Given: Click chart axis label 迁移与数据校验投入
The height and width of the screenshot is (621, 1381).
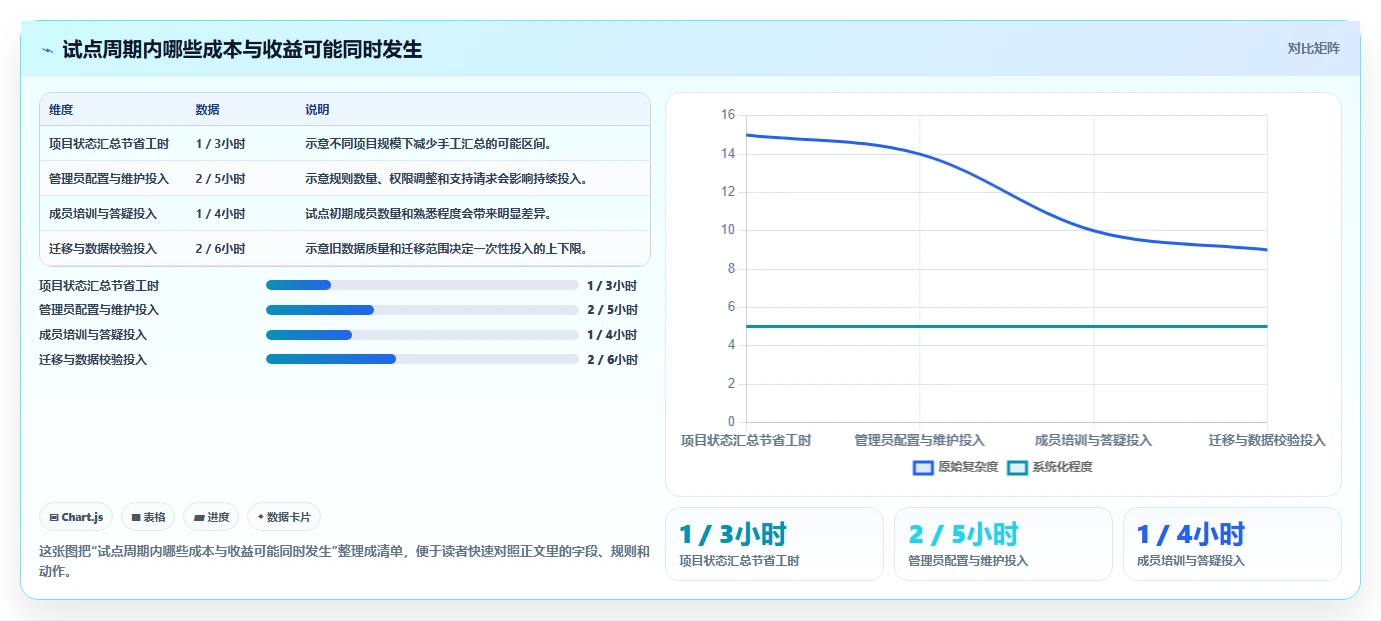Looking at the screenshot, I should coord(1267,440).
